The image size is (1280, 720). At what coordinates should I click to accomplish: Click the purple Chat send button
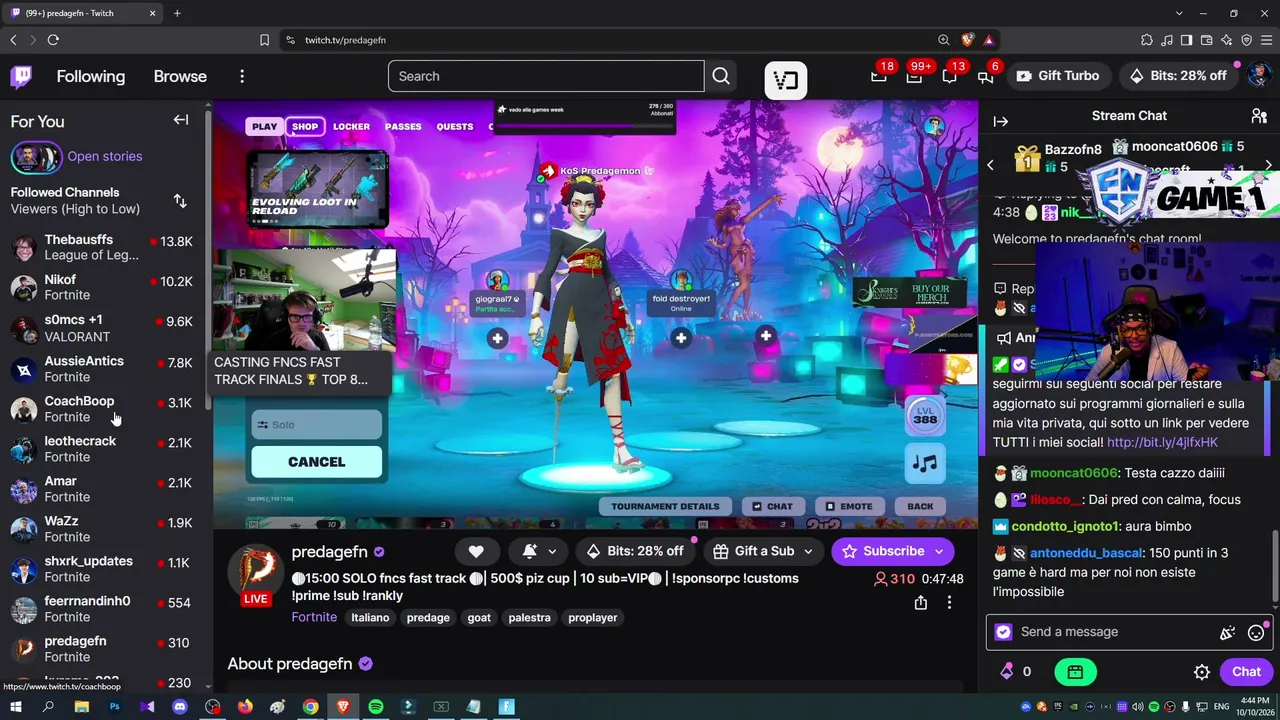tap(1245, 672)
